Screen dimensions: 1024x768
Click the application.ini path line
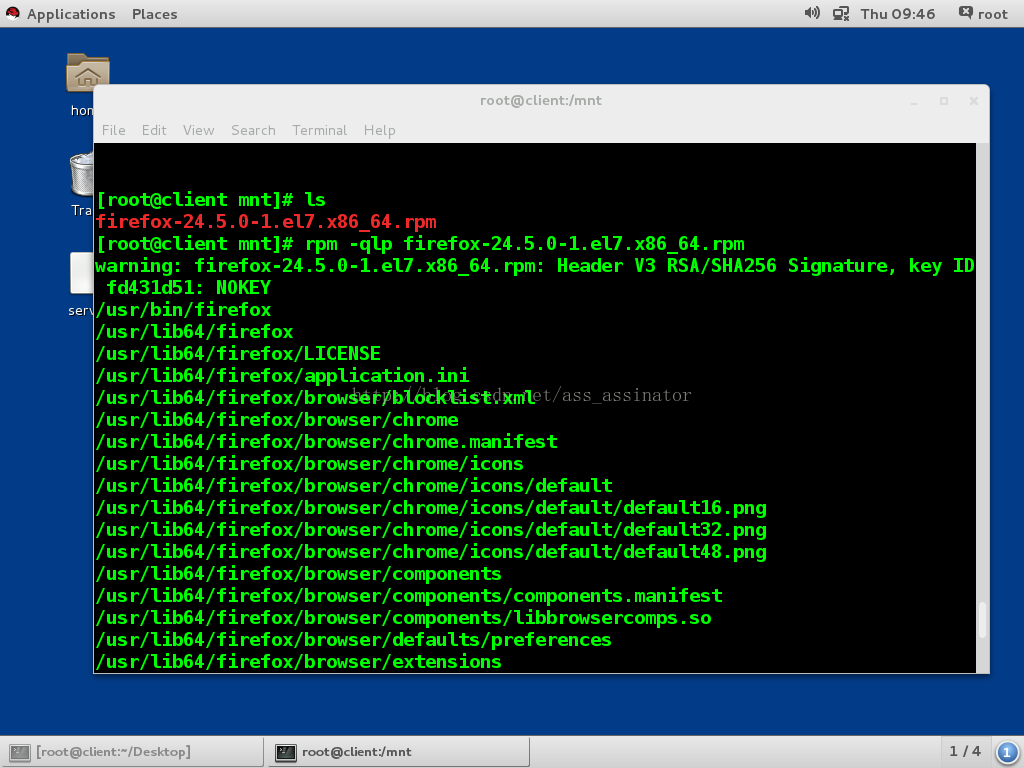tap(282, 376)
